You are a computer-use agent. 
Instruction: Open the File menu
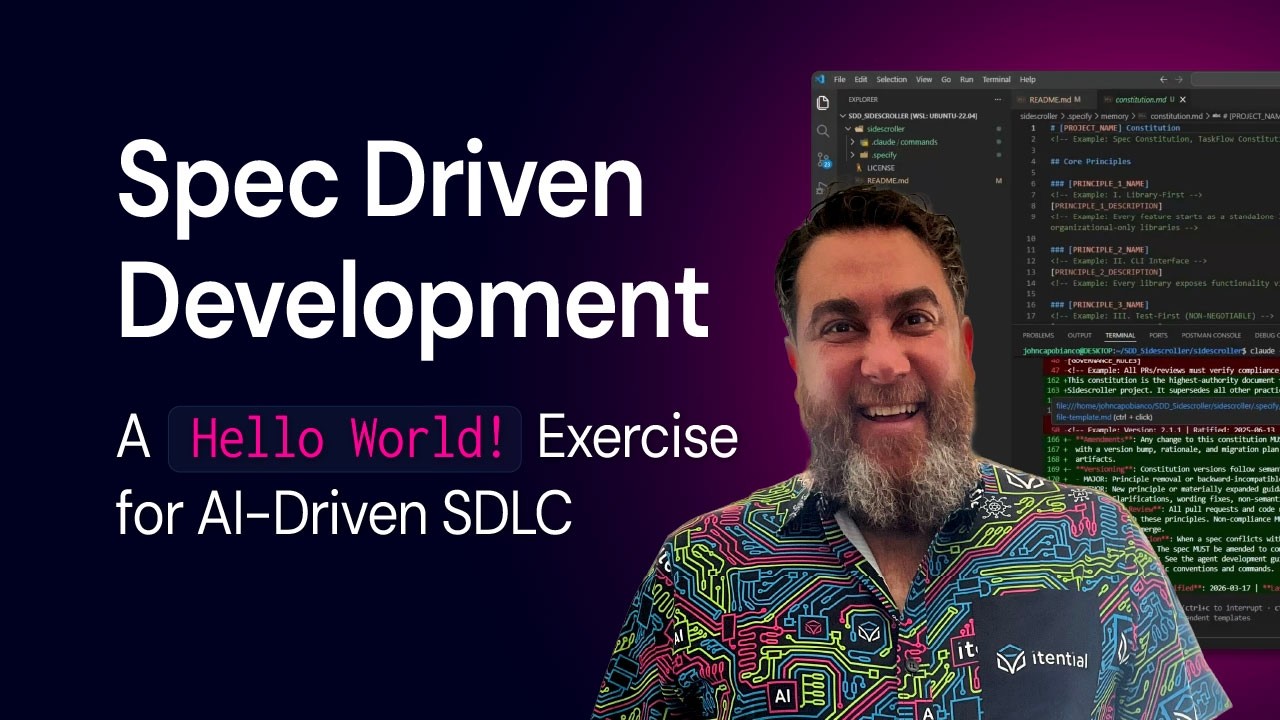tap(840, 79)
